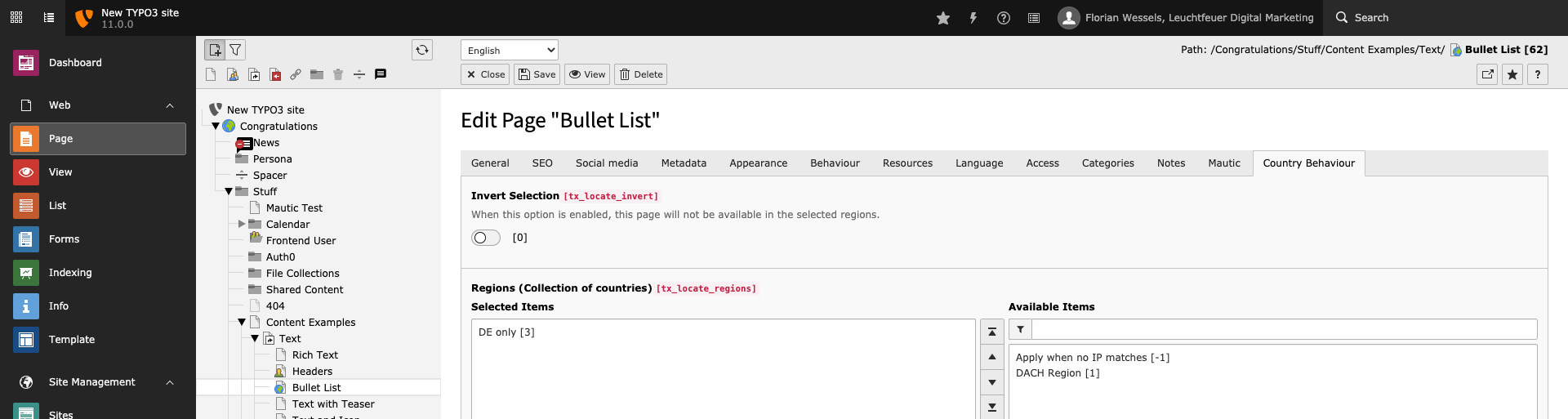Click the Save button
Image resolution: width=1568 pixels, height=419 pixels.
[537, 74]
